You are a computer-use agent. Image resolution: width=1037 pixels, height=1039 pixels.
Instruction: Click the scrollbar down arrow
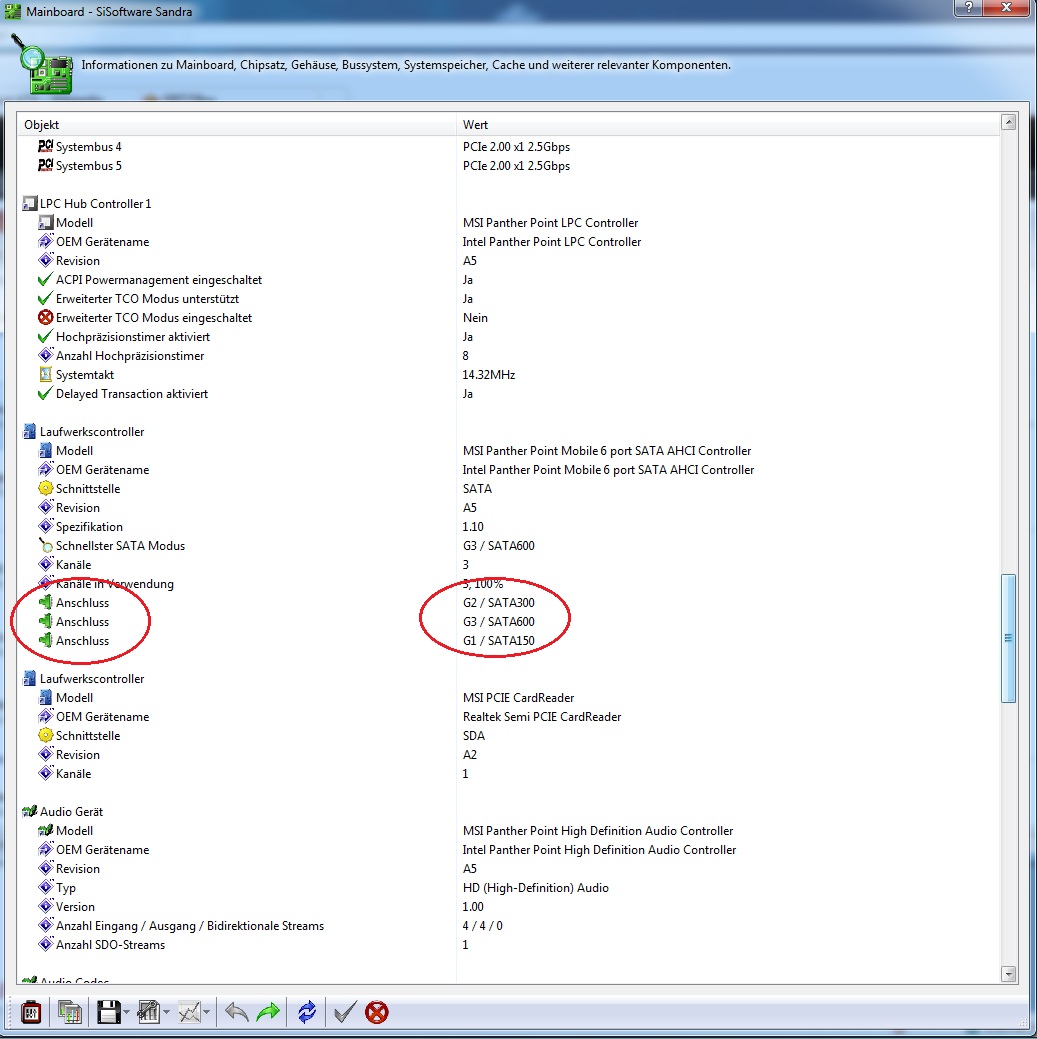point(1009,973)
